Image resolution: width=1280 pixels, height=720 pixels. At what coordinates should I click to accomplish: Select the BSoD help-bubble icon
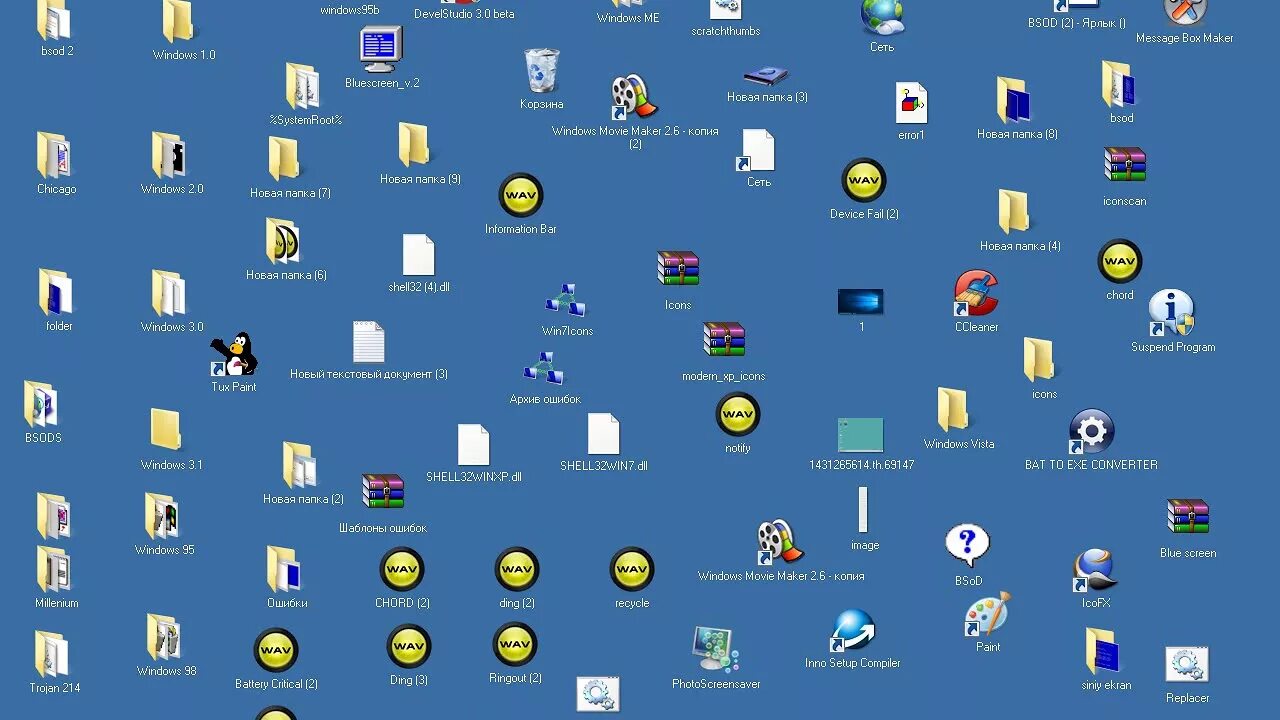(x=967, y=547)
